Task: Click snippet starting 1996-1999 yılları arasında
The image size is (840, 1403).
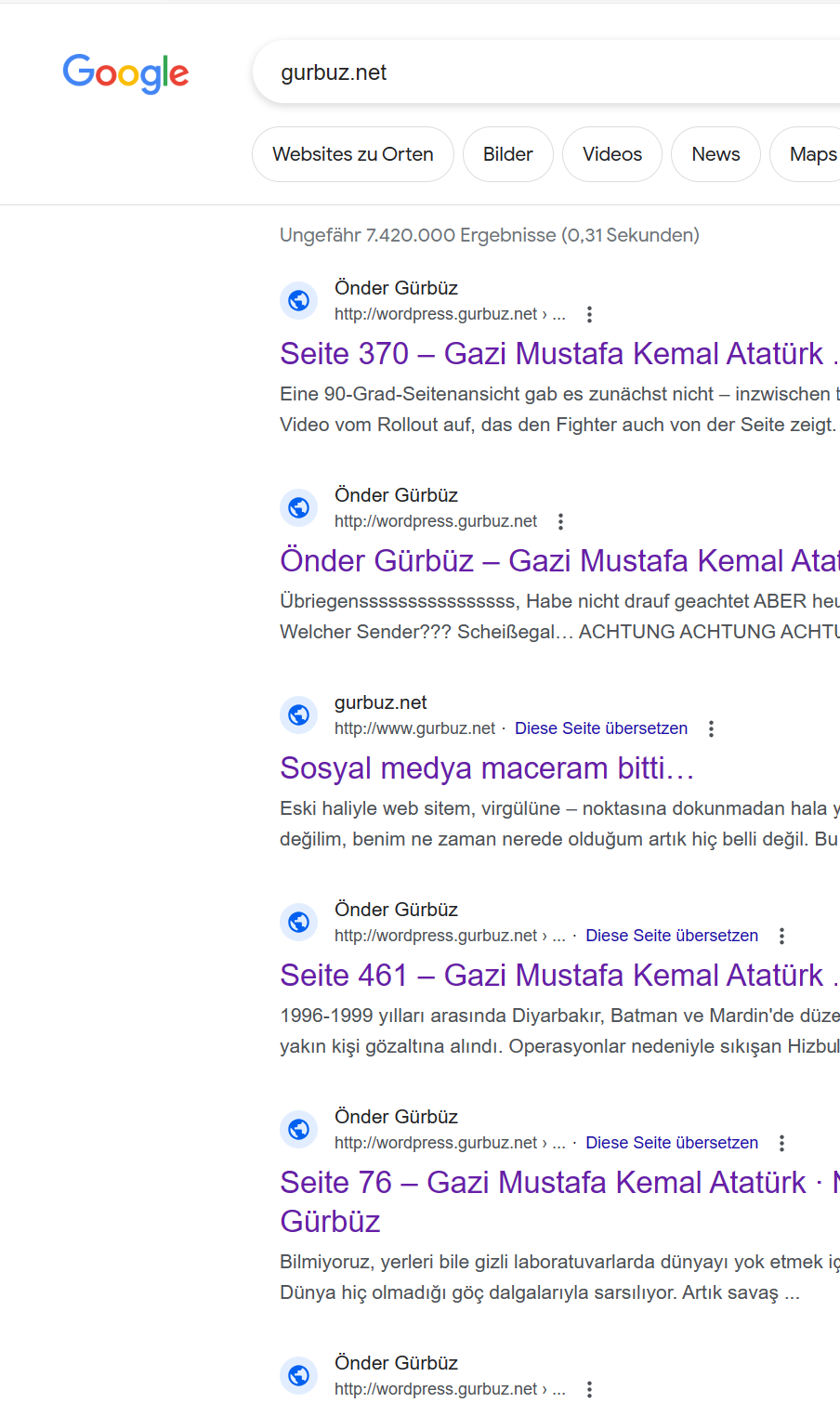Action: click(559, 1030)
